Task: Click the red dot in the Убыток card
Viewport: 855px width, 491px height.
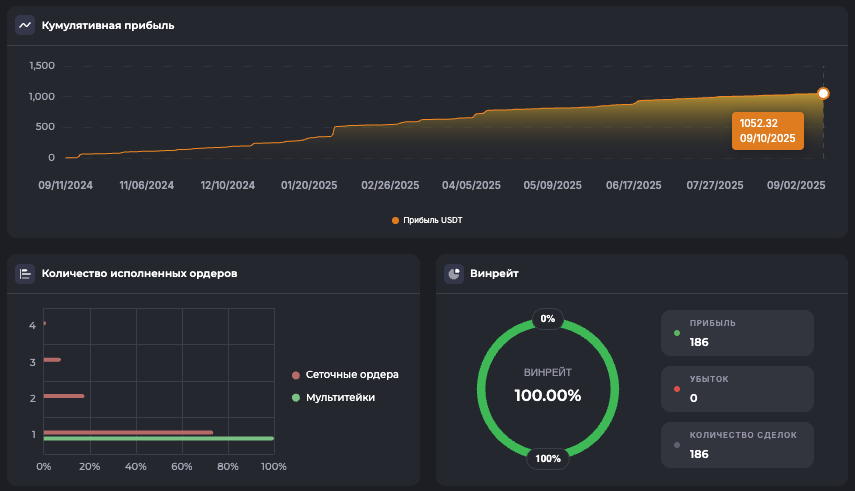Action: [677, 388]
